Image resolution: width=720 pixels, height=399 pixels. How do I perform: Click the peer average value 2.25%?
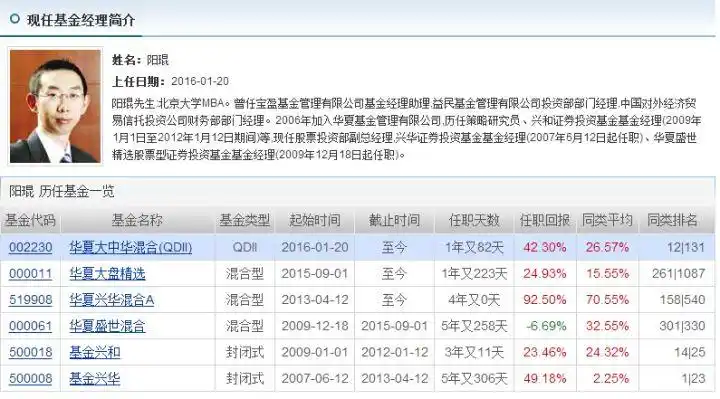coord(611,378)
